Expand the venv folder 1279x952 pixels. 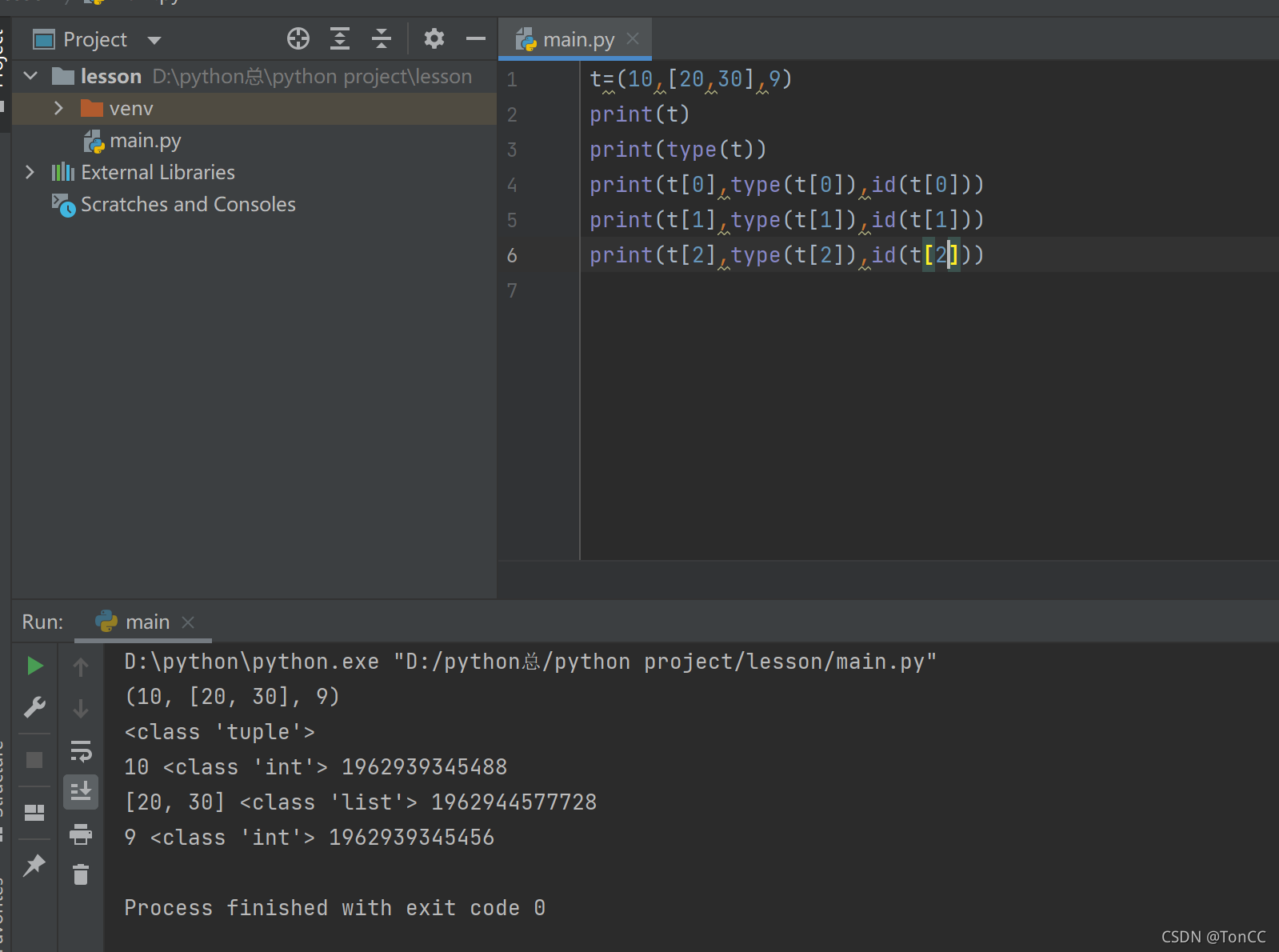(x=58, y=108)
